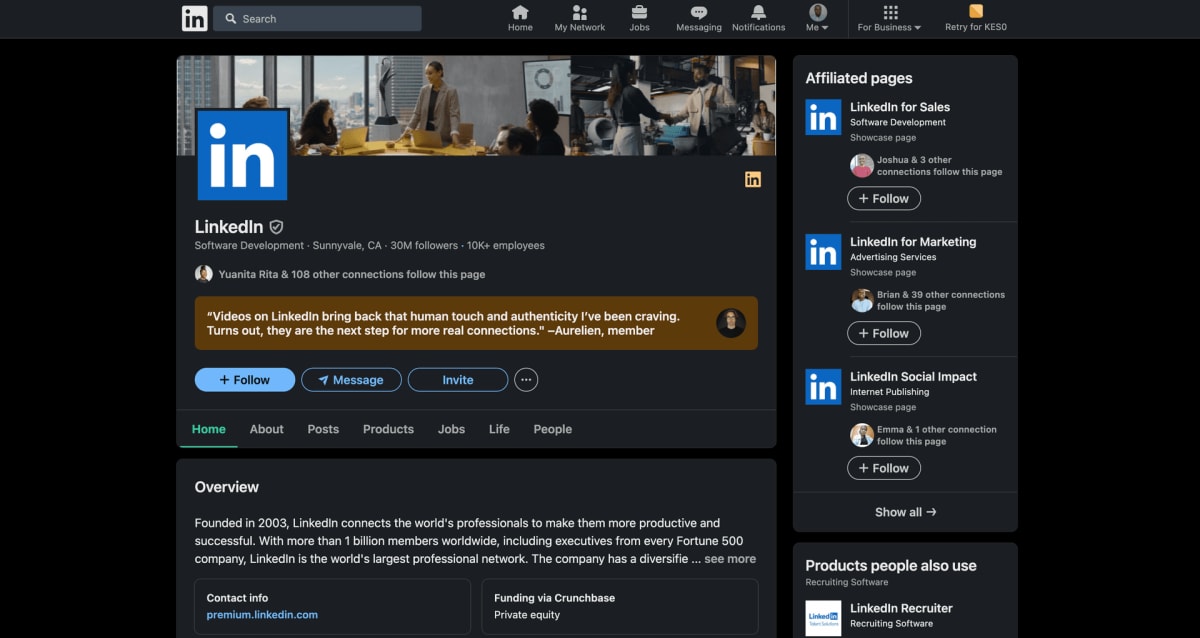
Task: Expand overview with see more
Action: pos(730,559)
